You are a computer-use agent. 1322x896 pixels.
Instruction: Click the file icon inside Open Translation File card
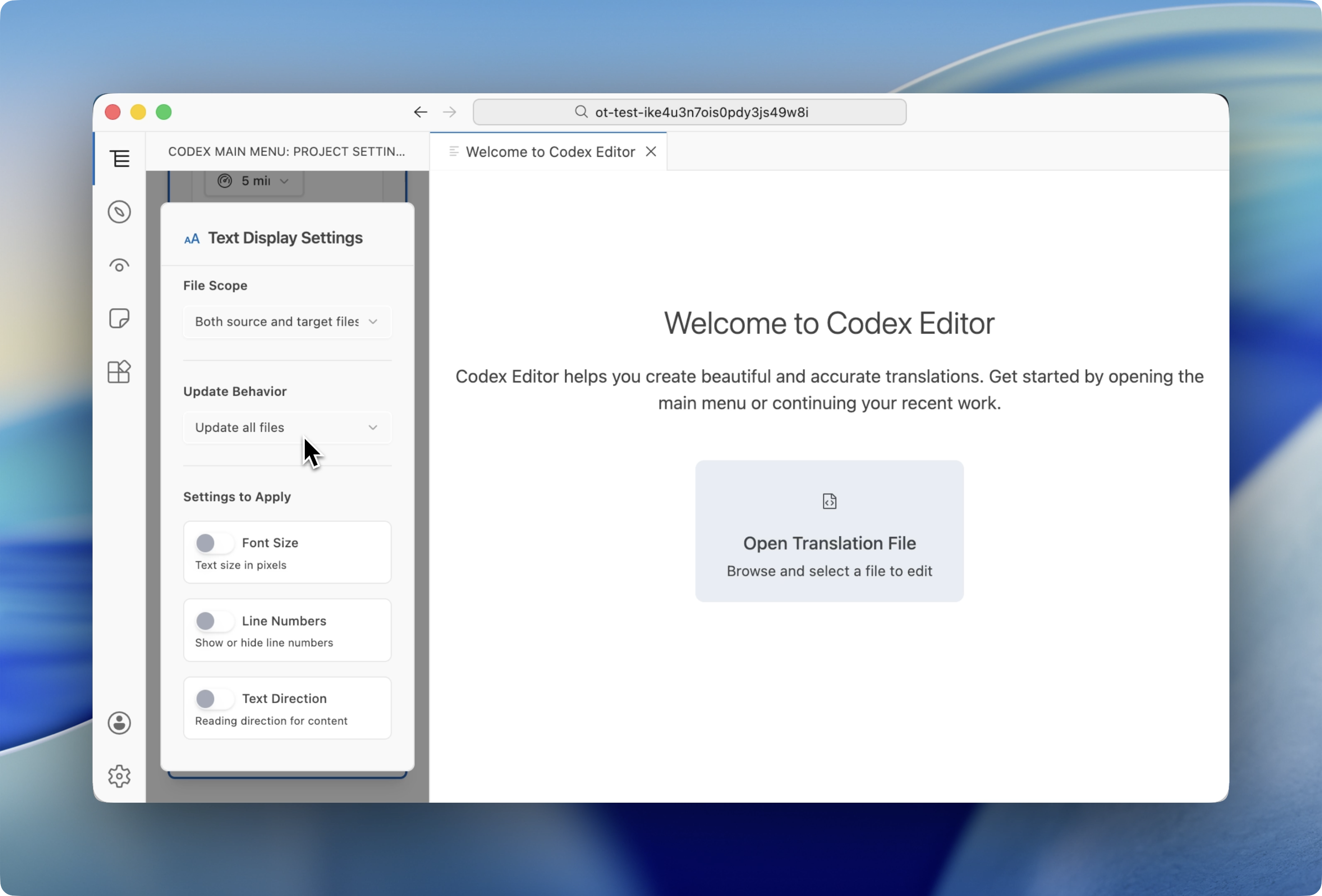pos(829,501)
